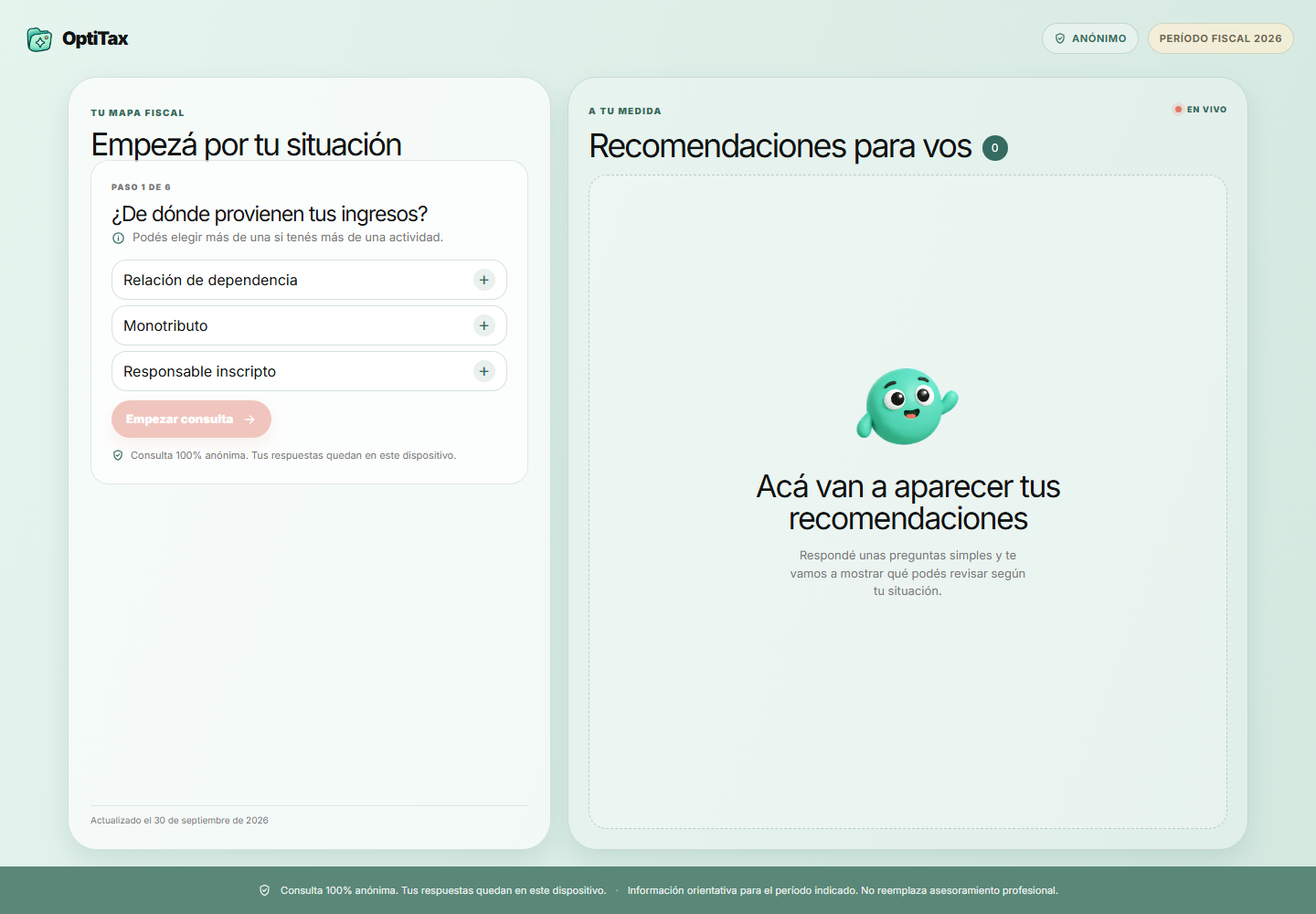Click the info icon beside the income hint
This screenshot has height=914, width=1316.
pos(118,238)
